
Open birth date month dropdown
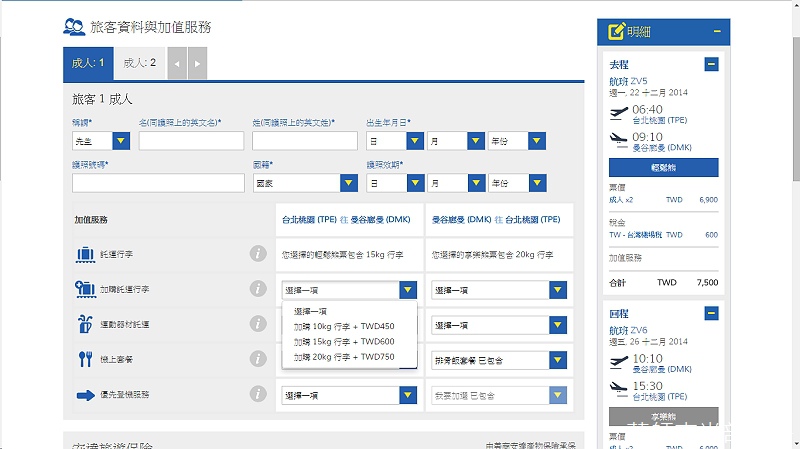(x=456, y=141)
